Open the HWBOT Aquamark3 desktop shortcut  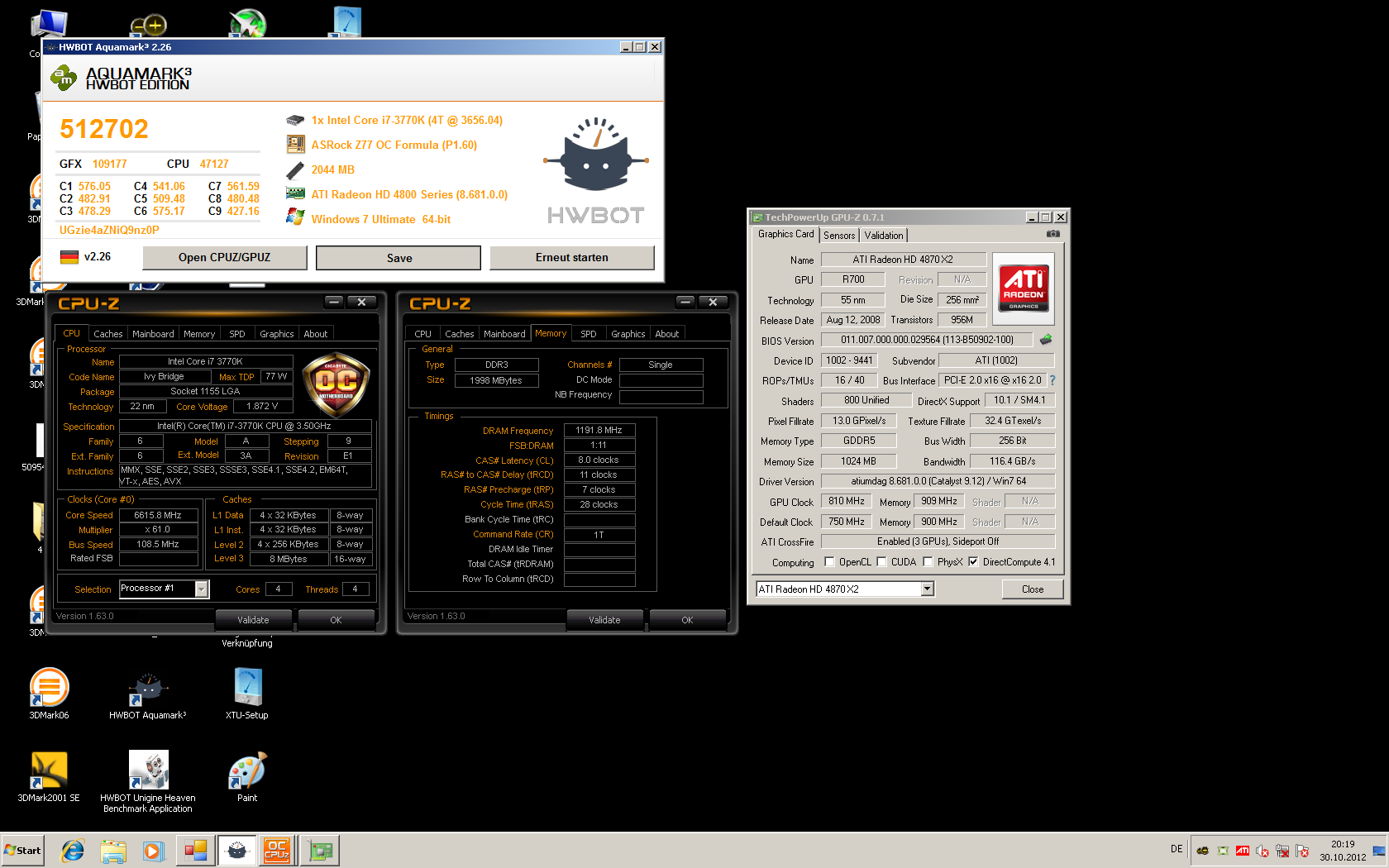[148, 694]
